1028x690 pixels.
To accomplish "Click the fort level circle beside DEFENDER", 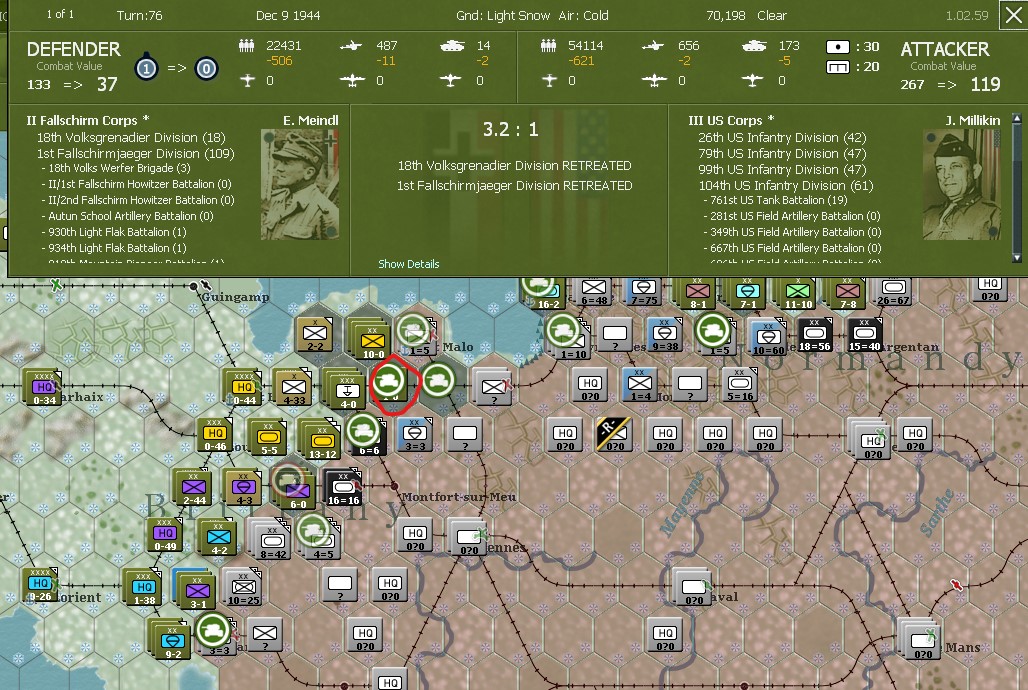I will (146, 70).
